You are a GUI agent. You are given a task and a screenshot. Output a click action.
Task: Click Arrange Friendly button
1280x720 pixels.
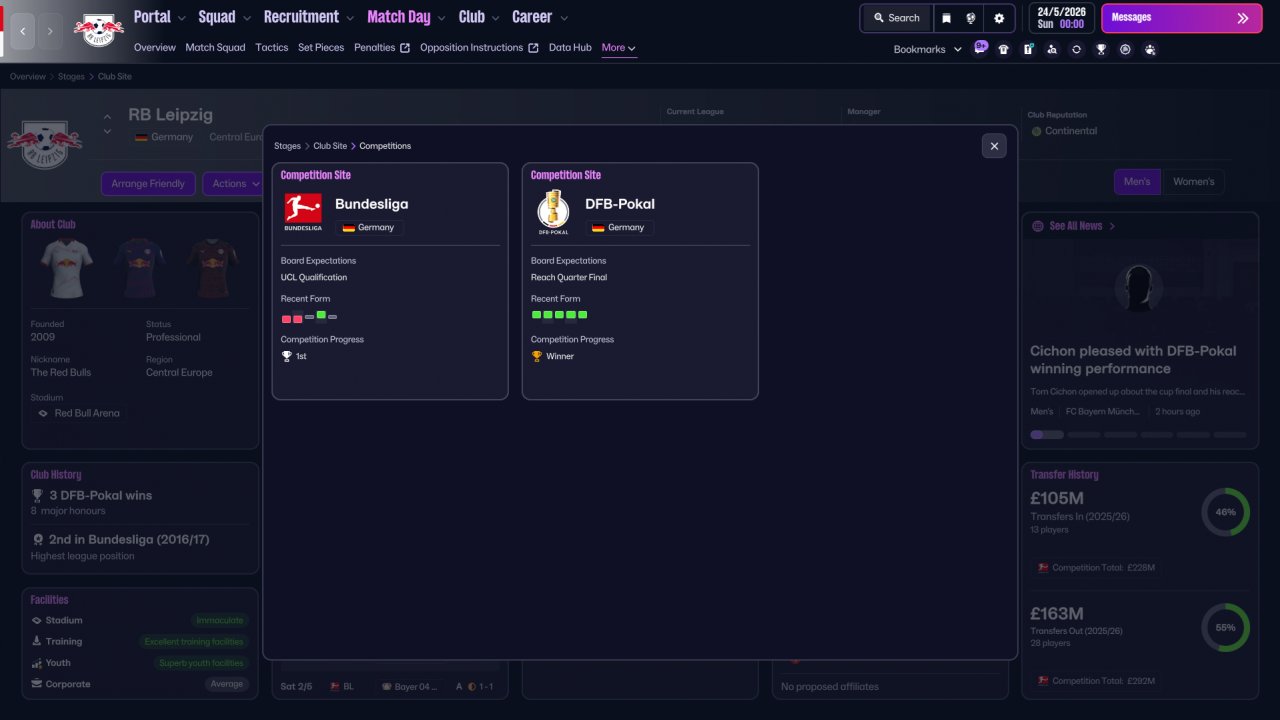(x=148, y=184)
